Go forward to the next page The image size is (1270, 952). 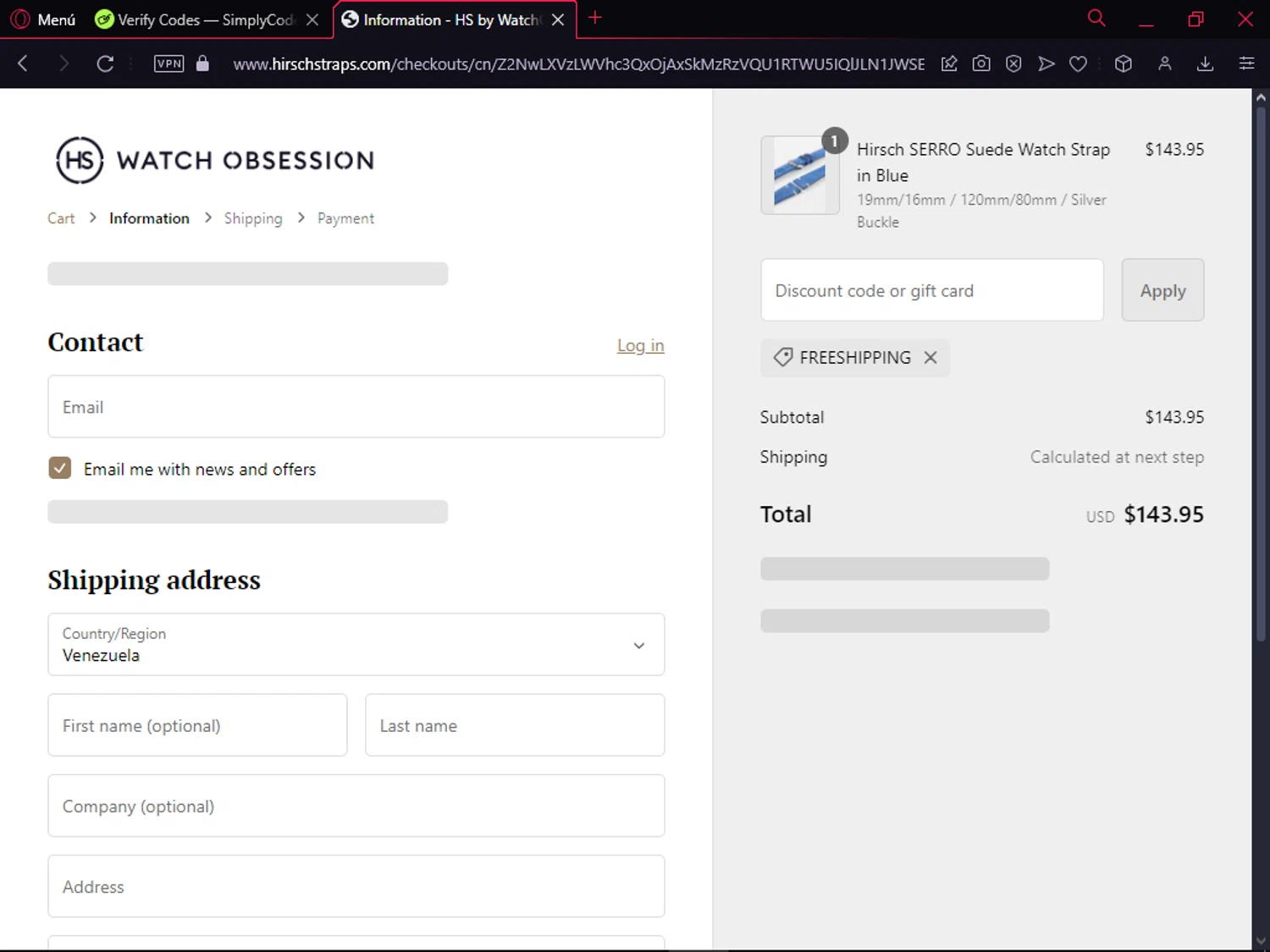point(63,63)
